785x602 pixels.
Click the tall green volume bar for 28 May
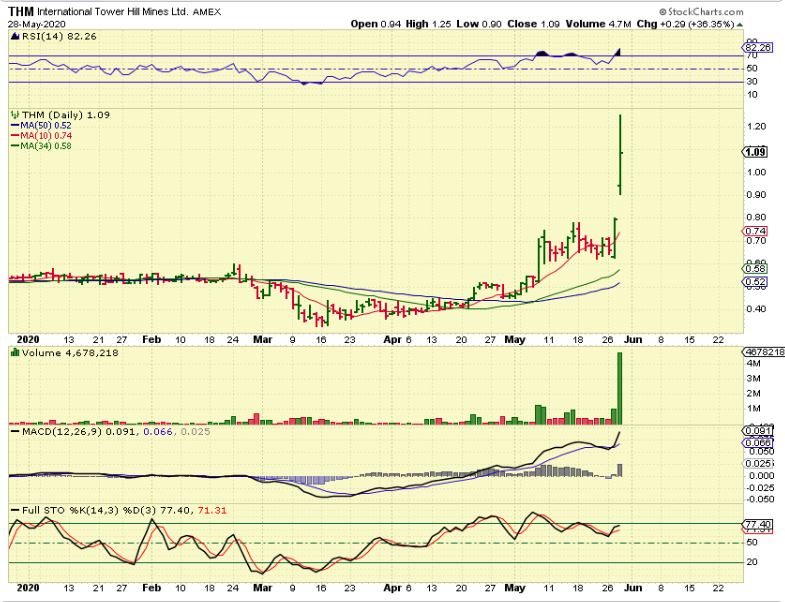tap(620, 388)
